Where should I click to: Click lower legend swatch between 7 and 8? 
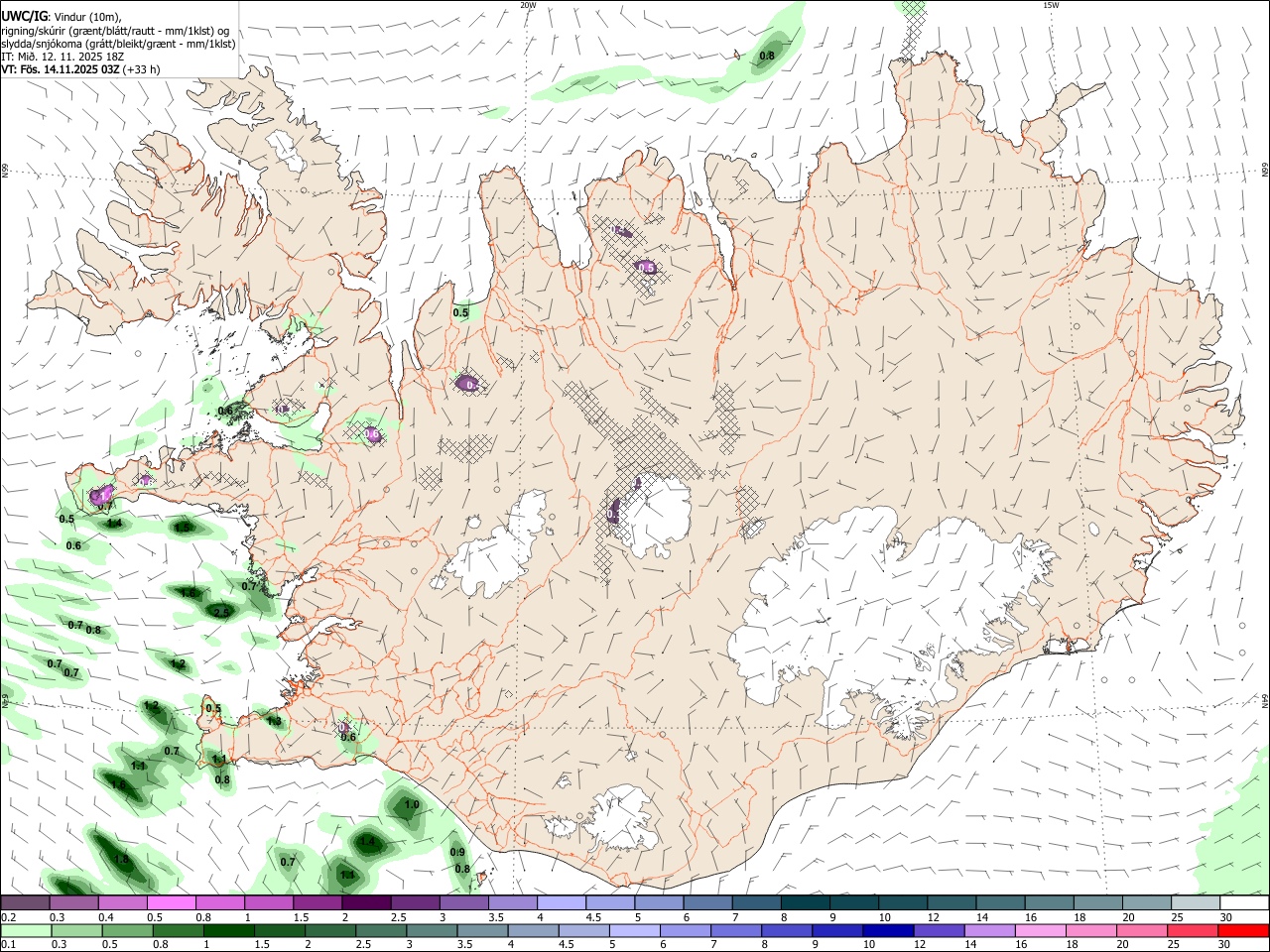[x=736, y=930]
